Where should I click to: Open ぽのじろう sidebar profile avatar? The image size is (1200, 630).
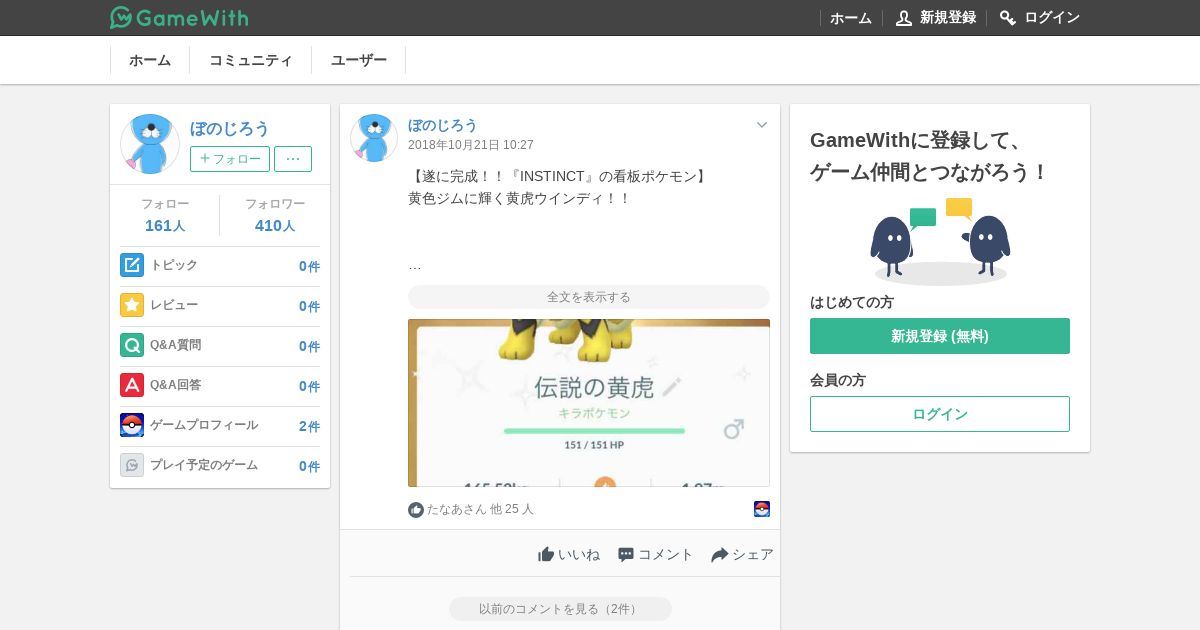(x=150, y=144)
